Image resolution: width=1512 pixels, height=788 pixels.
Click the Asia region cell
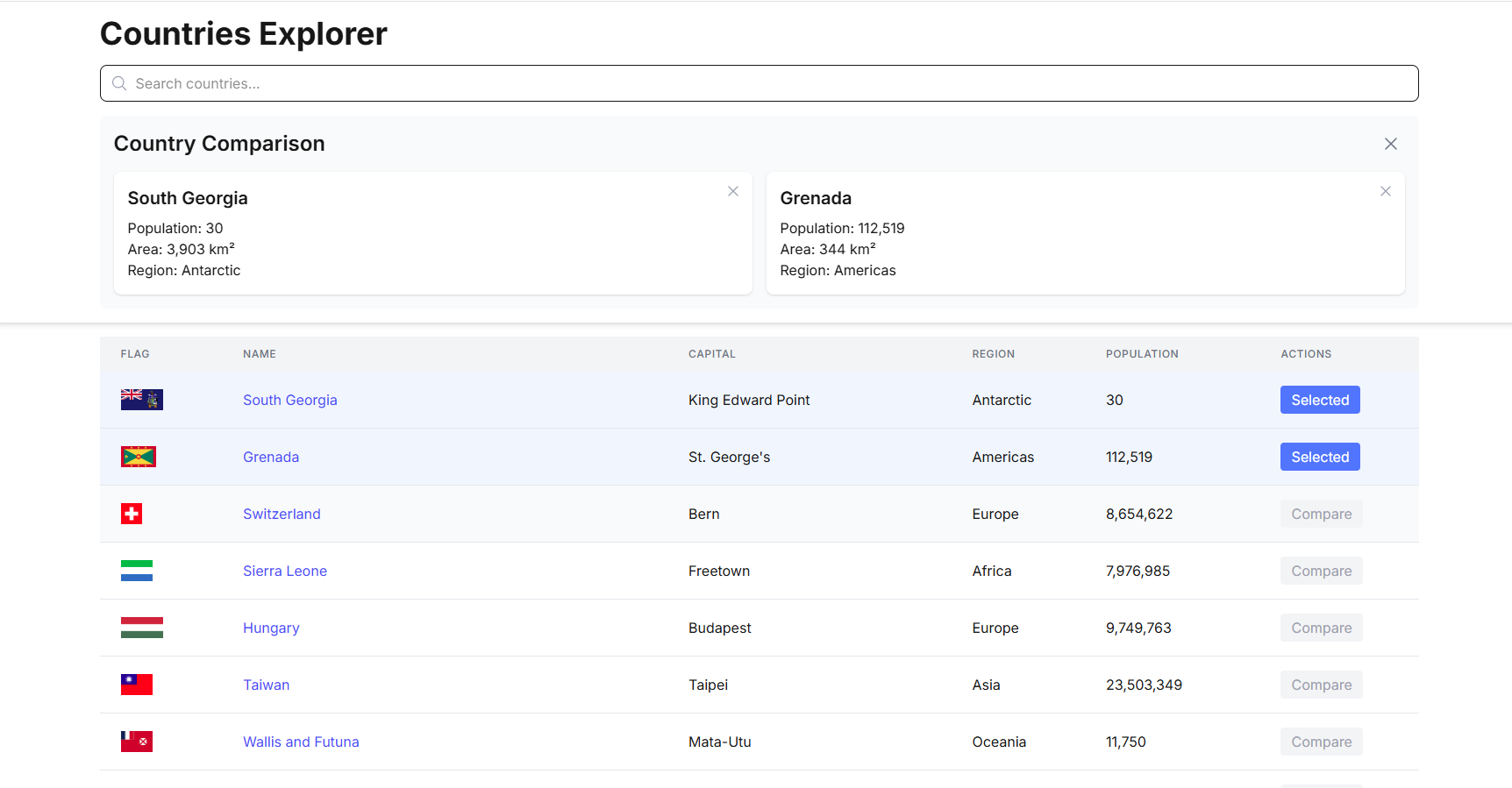986,685
